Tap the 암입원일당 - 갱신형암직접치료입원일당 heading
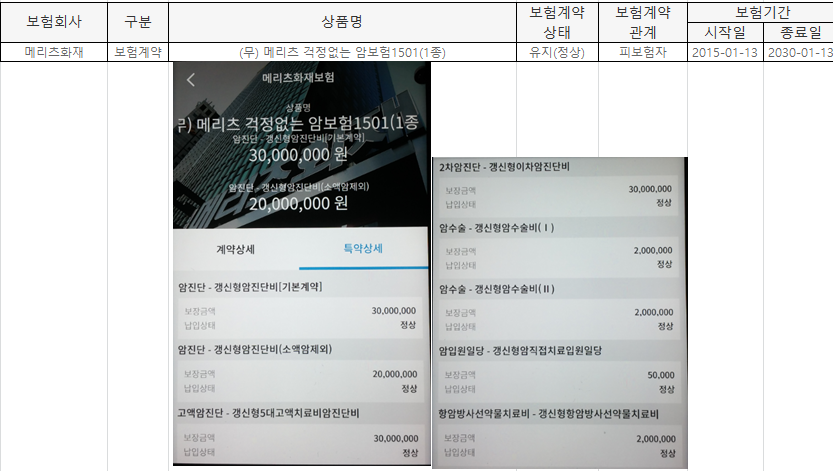Viewport: 833px width, 471px height. click(x=520, y=350)
